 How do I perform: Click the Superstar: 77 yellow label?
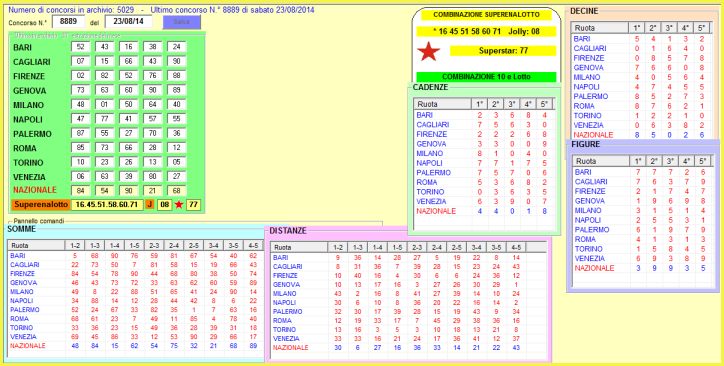coord(503,51)
